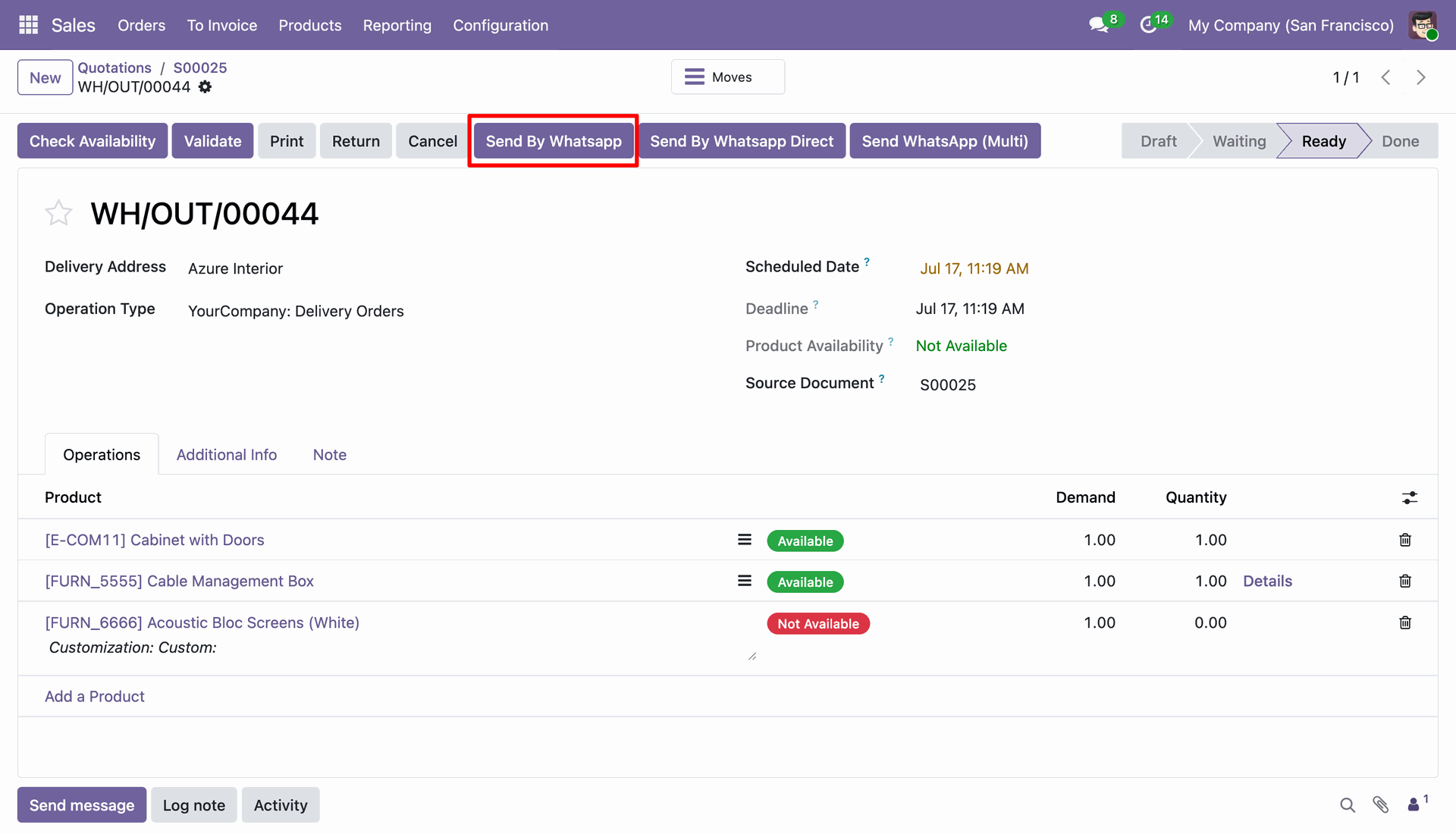Click the New button
The width and height of the screenshot is (1456, 834).
45,77
